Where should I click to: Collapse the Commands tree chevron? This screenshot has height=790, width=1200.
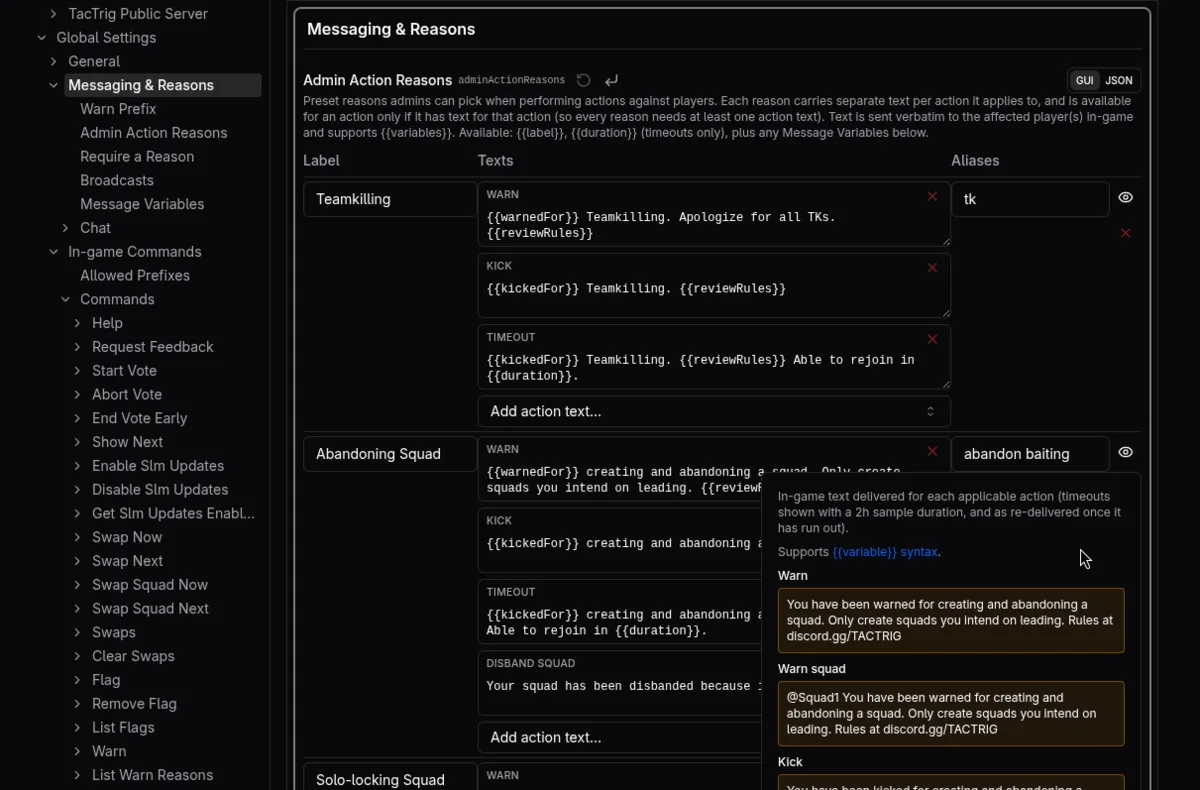tap(65, 299)
